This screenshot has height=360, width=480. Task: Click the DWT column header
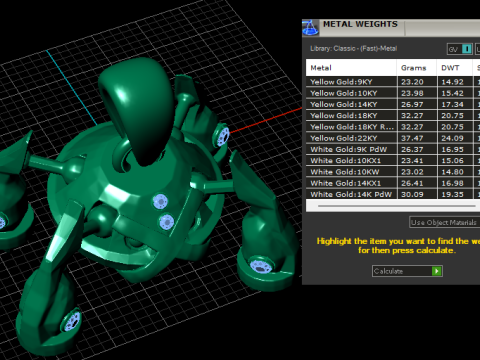click(455, 68)
